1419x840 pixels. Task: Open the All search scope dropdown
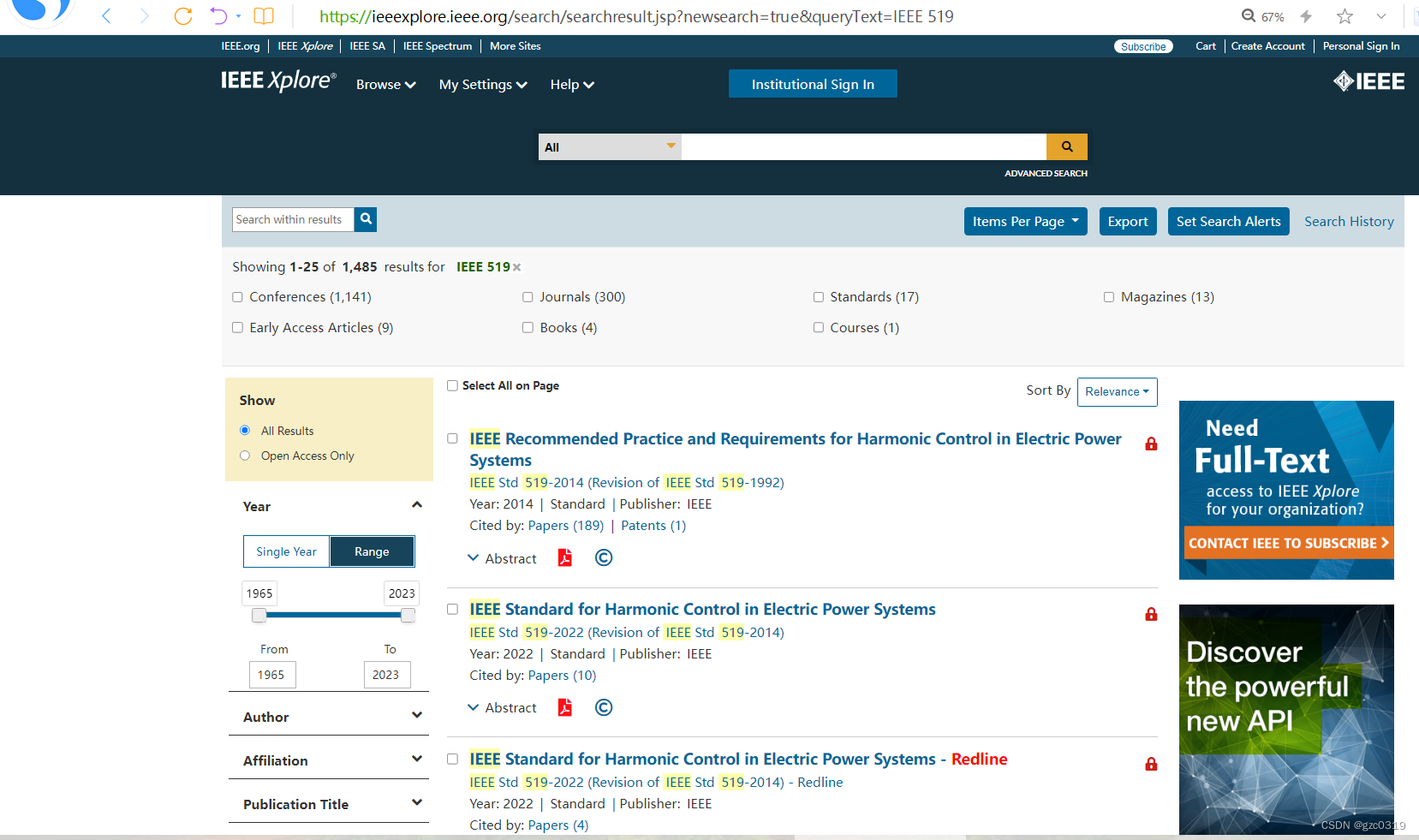(x=610, y=146)
